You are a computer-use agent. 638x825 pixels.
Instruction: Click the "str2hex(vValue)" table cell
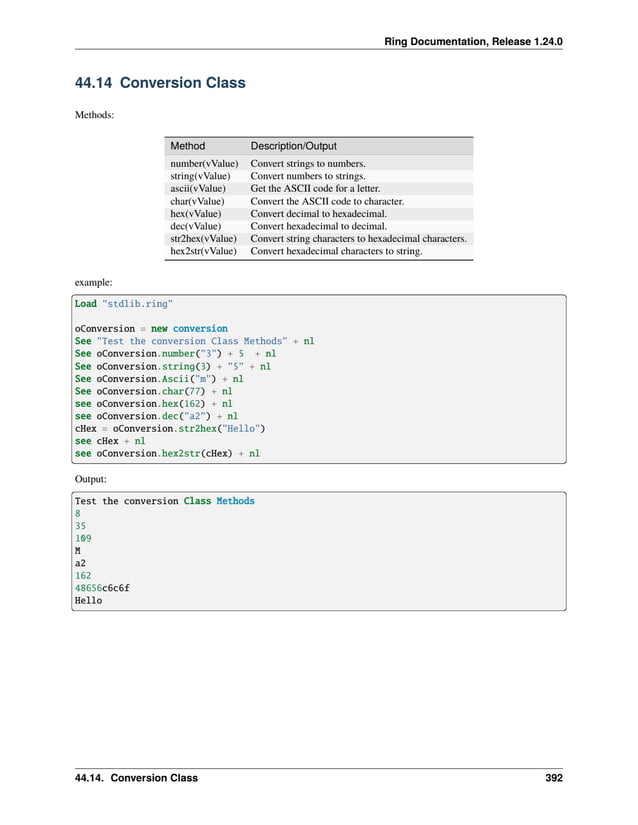[x=204, y=239]
